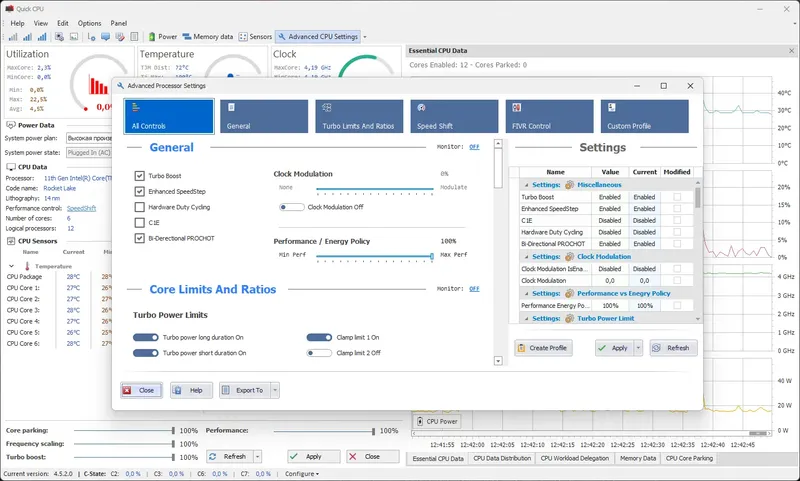Click the third bar-chart icon in toolbar

click(x=42, y=37)
